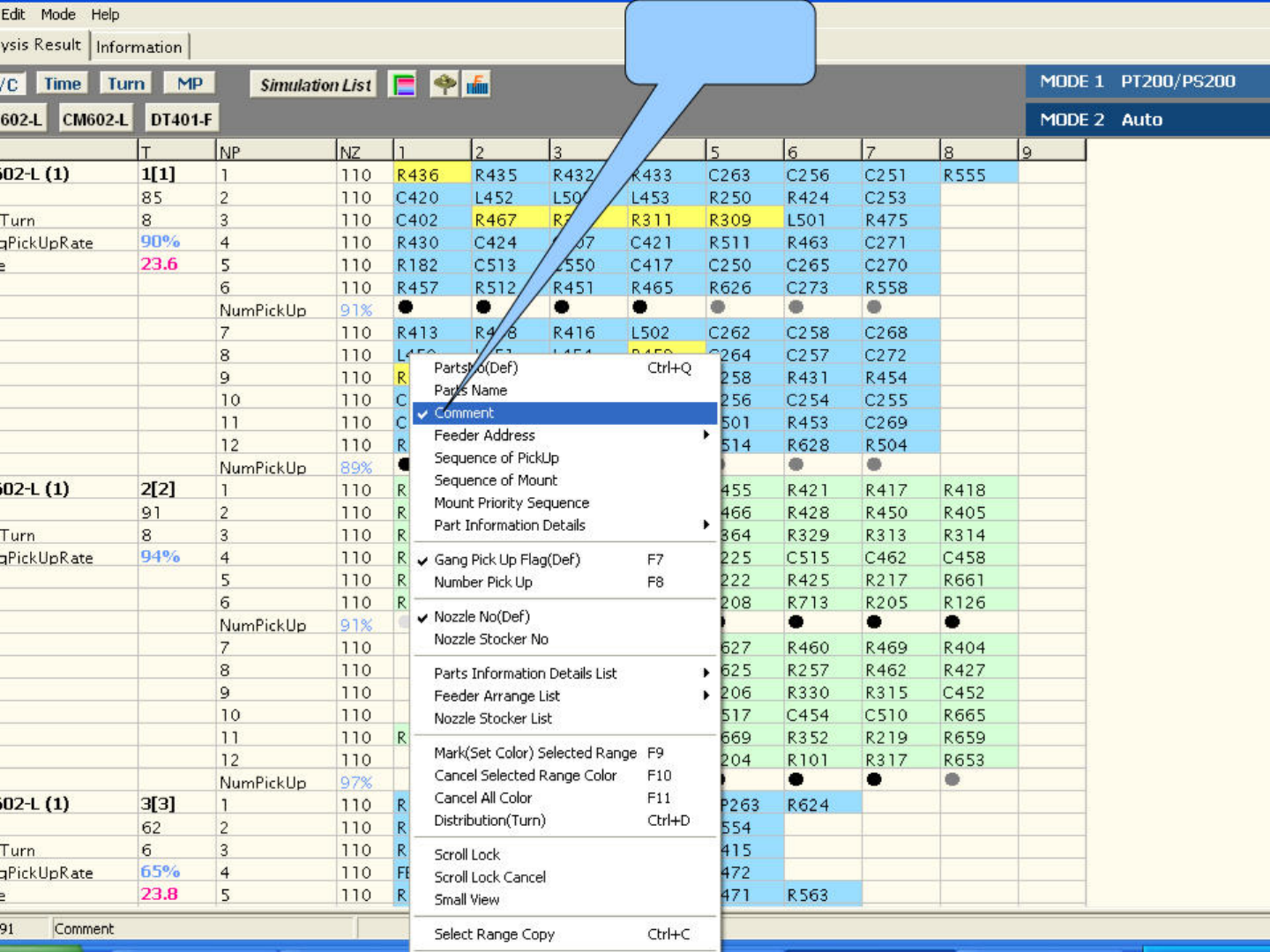Click the black pickup dot under column 4

[639, 307]
